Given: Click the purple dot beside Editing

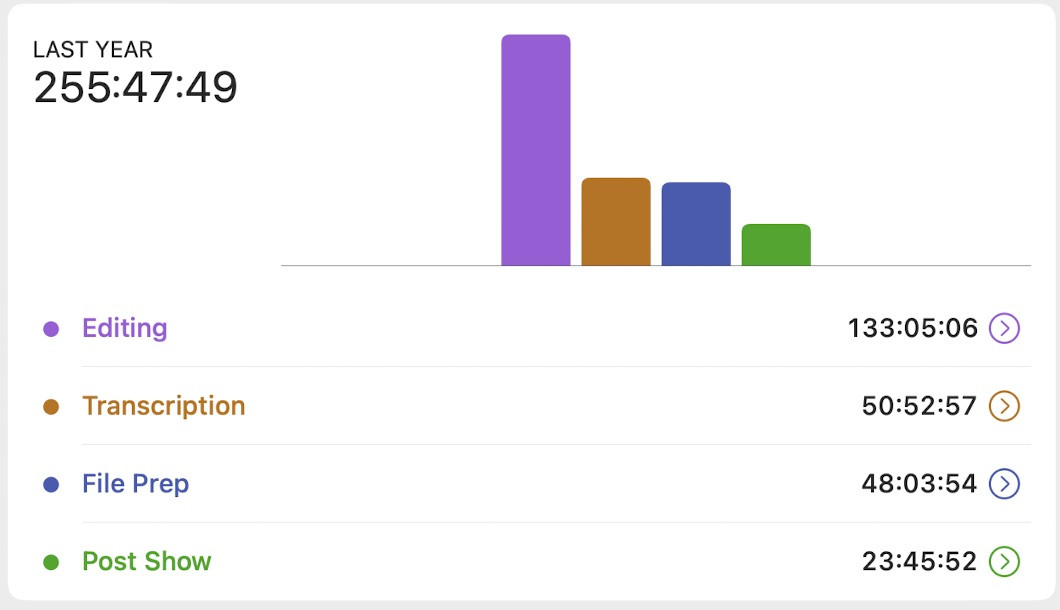Looking at the screenshot, I should [x=51, y=329].
